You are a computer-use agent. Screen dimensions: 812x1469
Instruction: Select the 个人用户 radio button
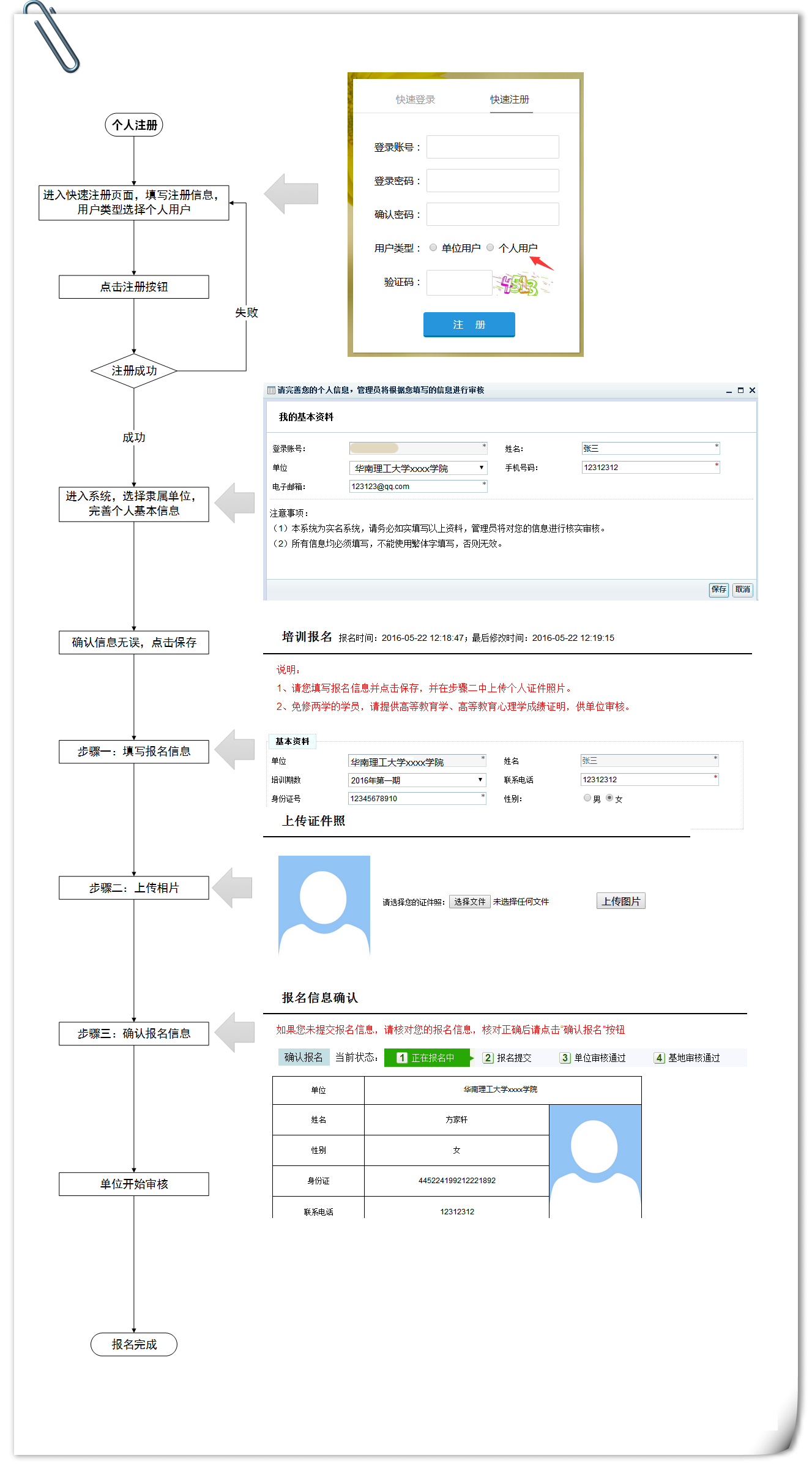(490, 248)
